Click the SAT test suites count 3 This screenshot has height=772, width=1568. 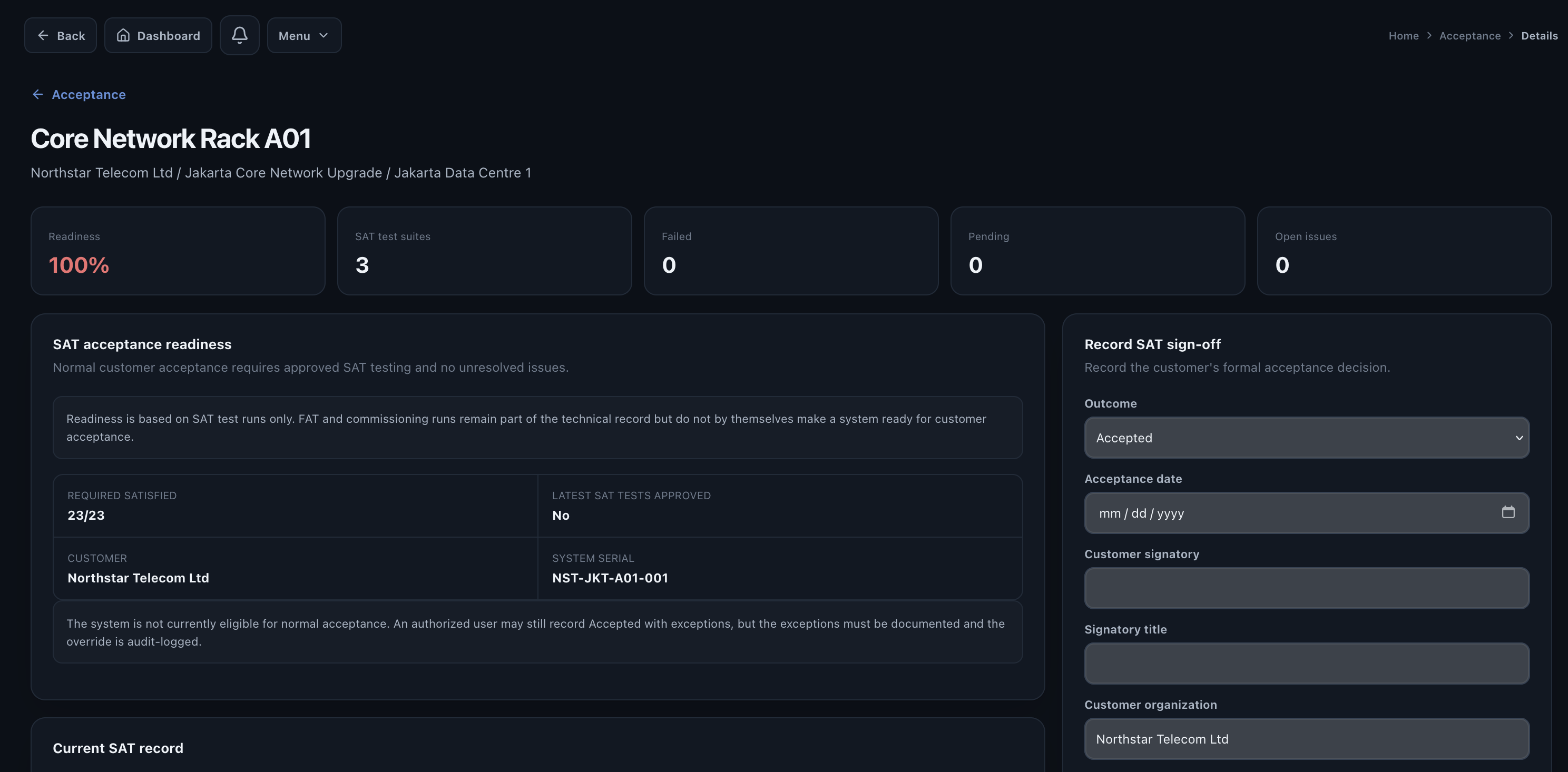click(x=362, y=265)
